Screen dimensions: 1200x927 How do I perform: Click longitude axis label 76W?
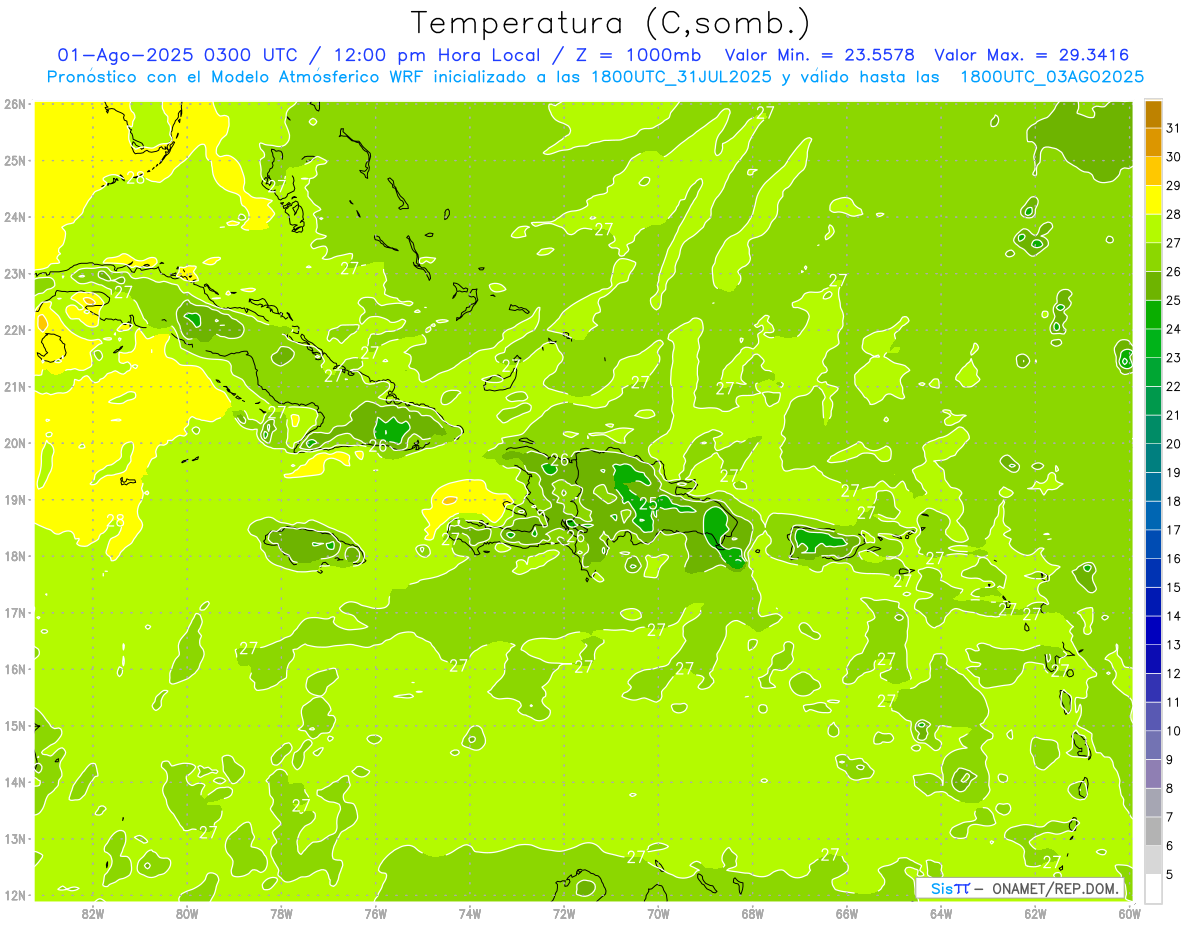(x=375, y=913)
